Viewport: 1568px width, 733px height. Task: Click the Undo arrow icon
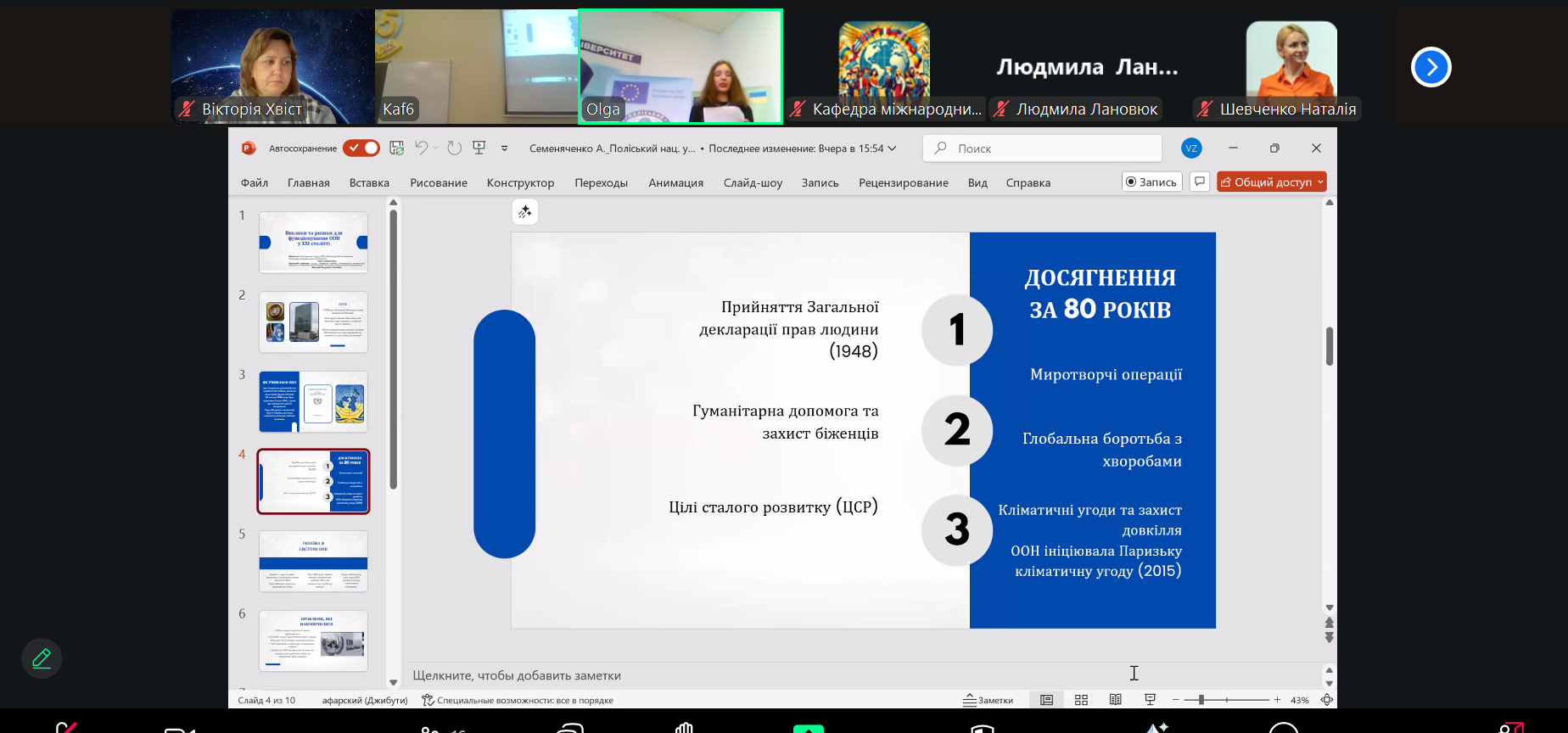coord(421,148)
